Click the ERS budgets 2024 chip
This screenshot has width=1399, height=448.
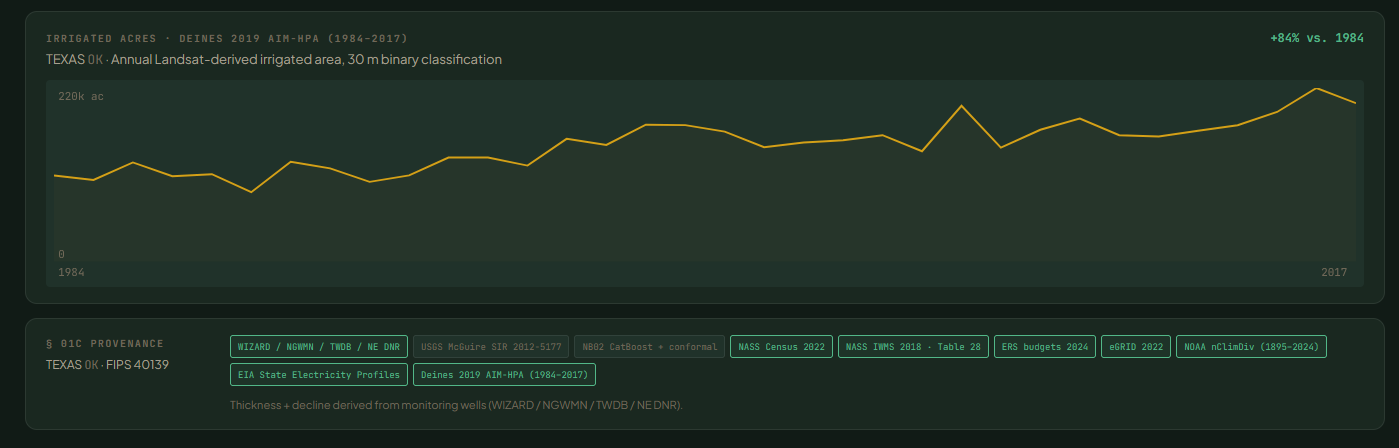tap(1045, 347)
